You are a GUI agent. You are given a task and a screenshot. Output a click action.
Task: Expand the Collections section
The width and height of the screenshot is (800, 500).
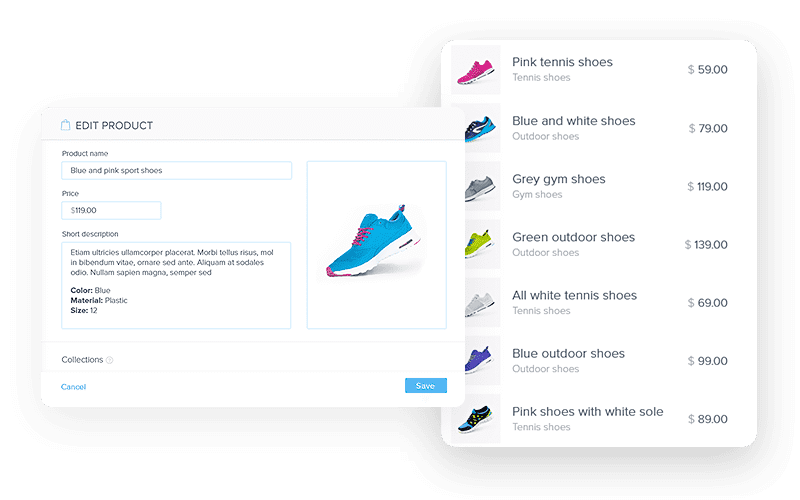click(82, 360)
